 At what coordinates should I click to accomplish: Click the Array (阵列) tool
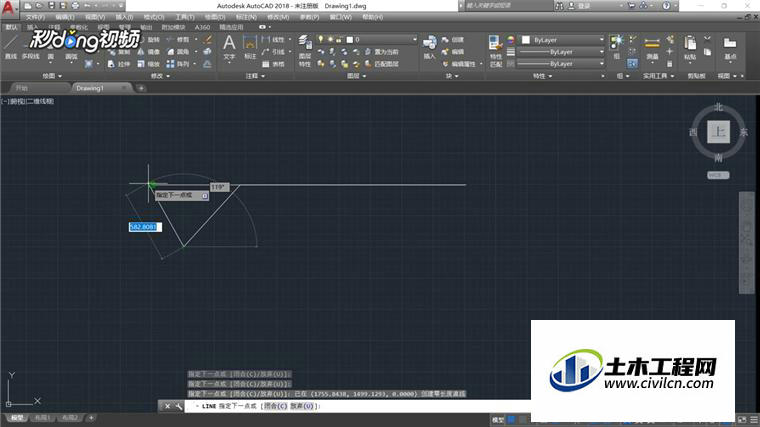[177, 64]
